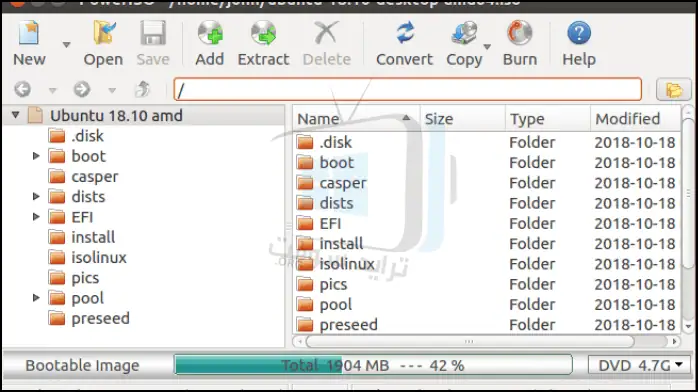Screen dimensions: 698x392
Task: Select Ubuntu 18.10 amd in the tree
Action: point(116,116)
